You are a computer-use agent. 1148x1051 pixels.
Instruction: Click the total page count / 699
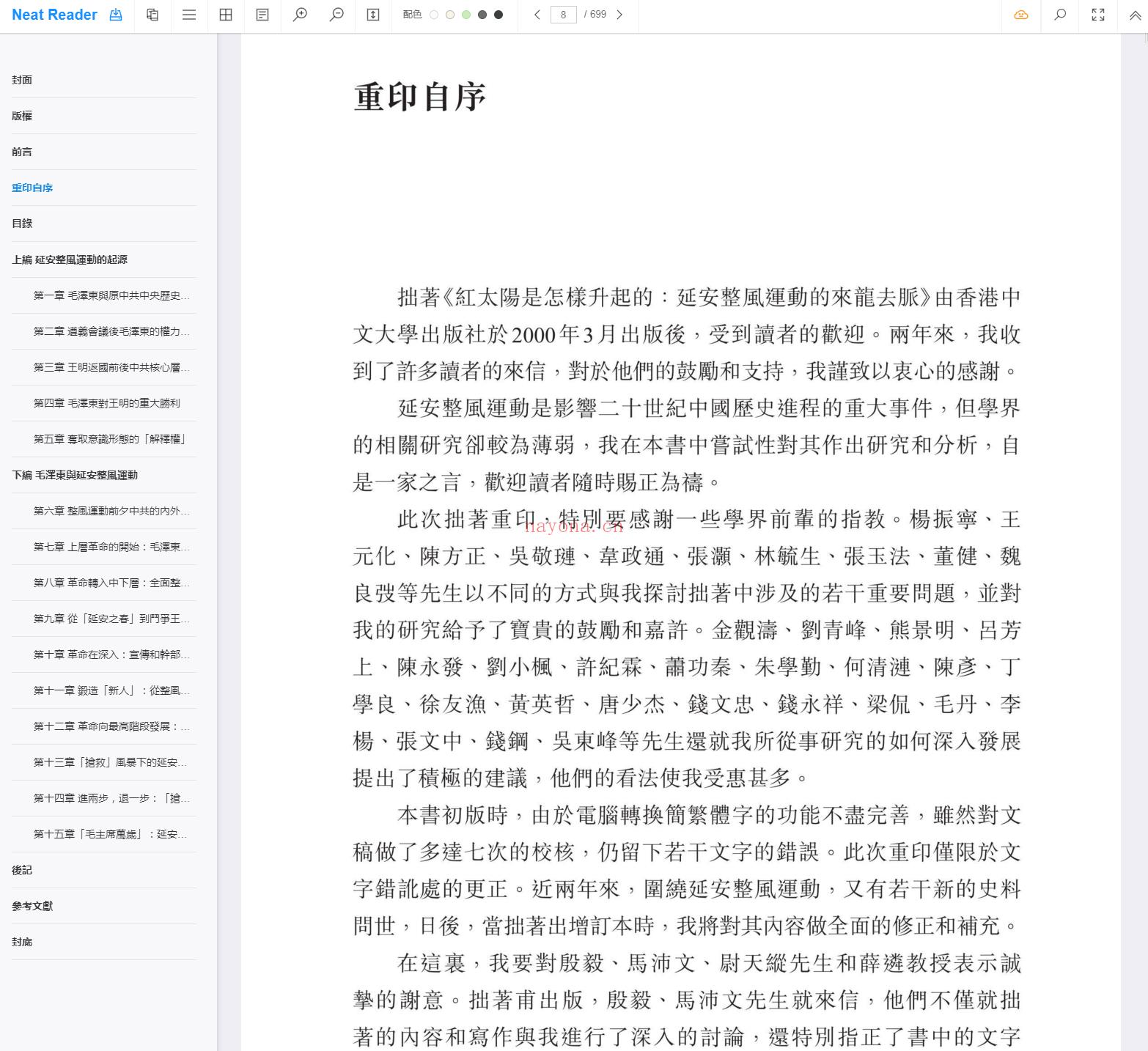point(595,15)
